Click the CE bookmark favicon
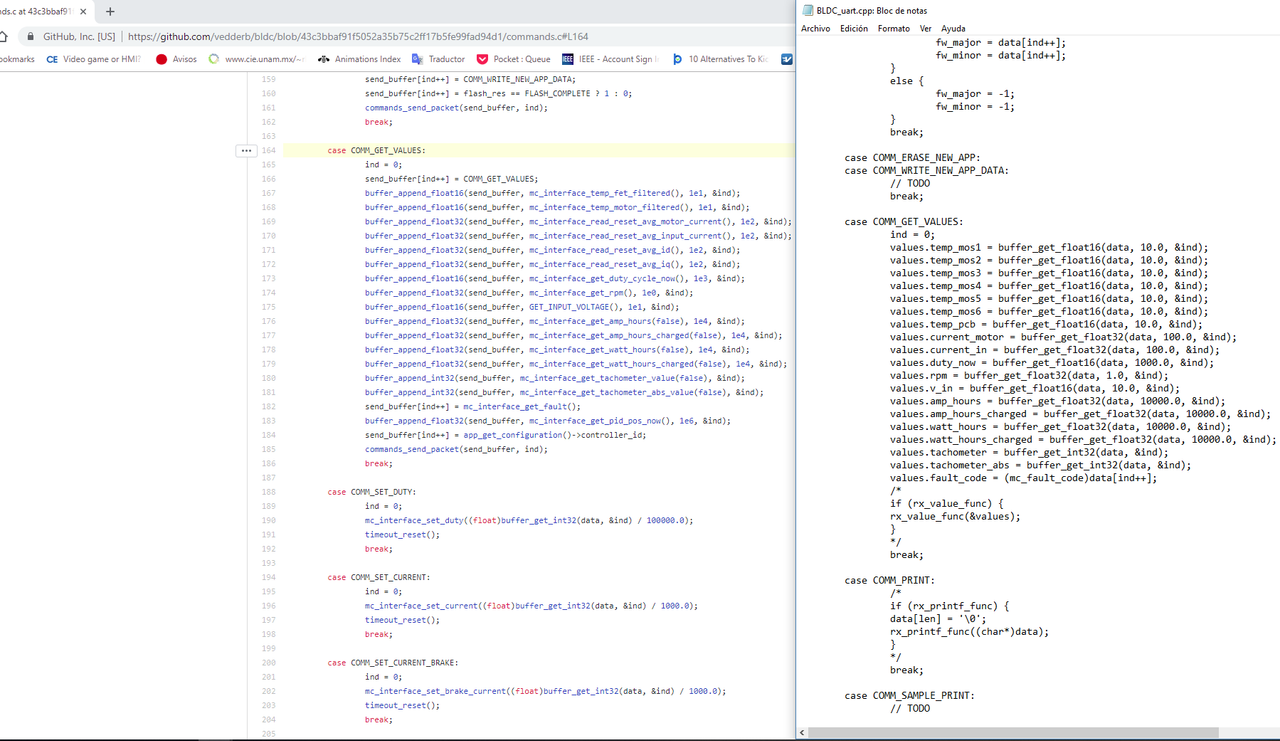This screenshot has width=1280, height=741. [x=52, y=59]
